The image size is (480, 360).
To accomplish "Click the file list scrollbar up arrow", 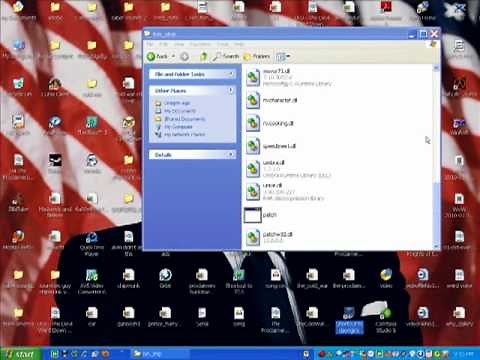I will point(436,68).
